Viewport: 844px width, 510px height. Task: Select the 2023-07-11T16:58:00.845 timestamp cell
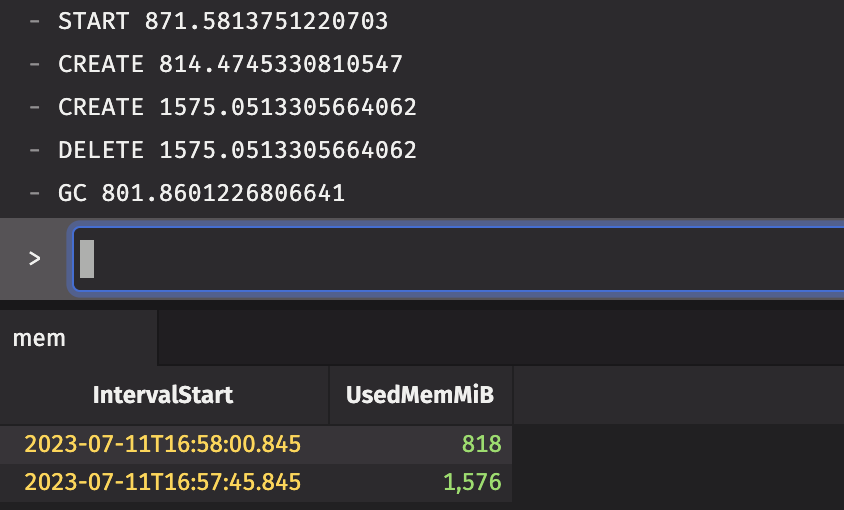163,444
